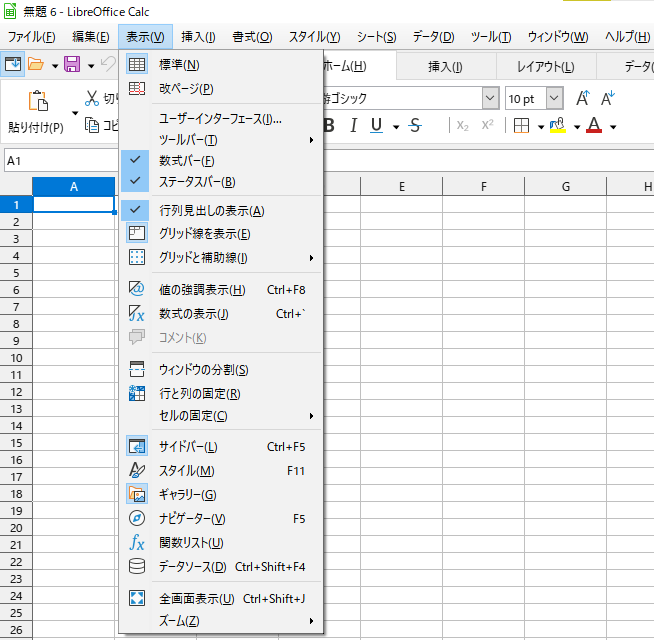Open the font color dropdown arrow
Image resolution: width=654 pixels, height=640 pixels.
[613, 126]
